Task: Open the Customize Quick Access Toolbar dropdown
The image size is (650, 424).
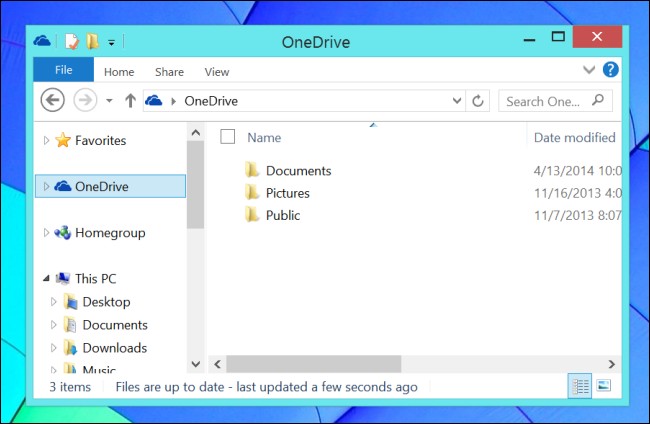Action: (111, 42)
